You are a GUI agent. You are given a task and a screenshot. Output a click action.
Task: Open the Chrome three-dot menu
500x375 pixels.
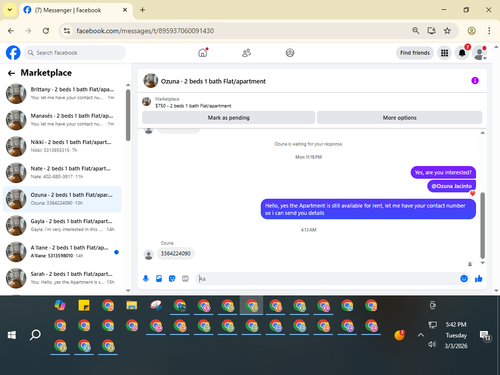point(489,31)
